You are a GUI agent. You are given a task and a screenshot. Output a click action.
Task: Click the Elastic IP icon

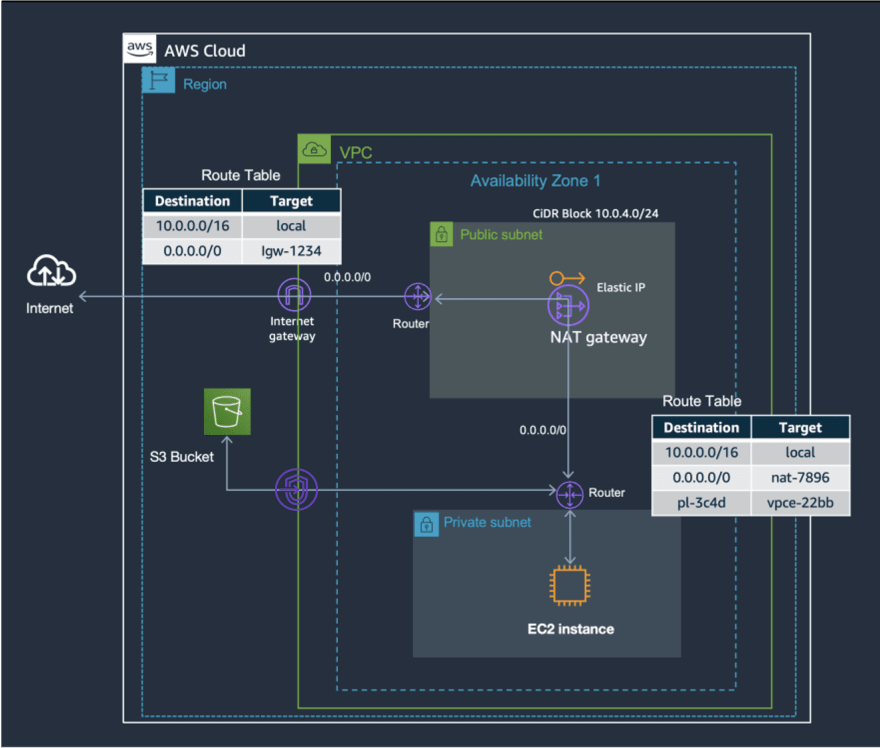point(567,278)
